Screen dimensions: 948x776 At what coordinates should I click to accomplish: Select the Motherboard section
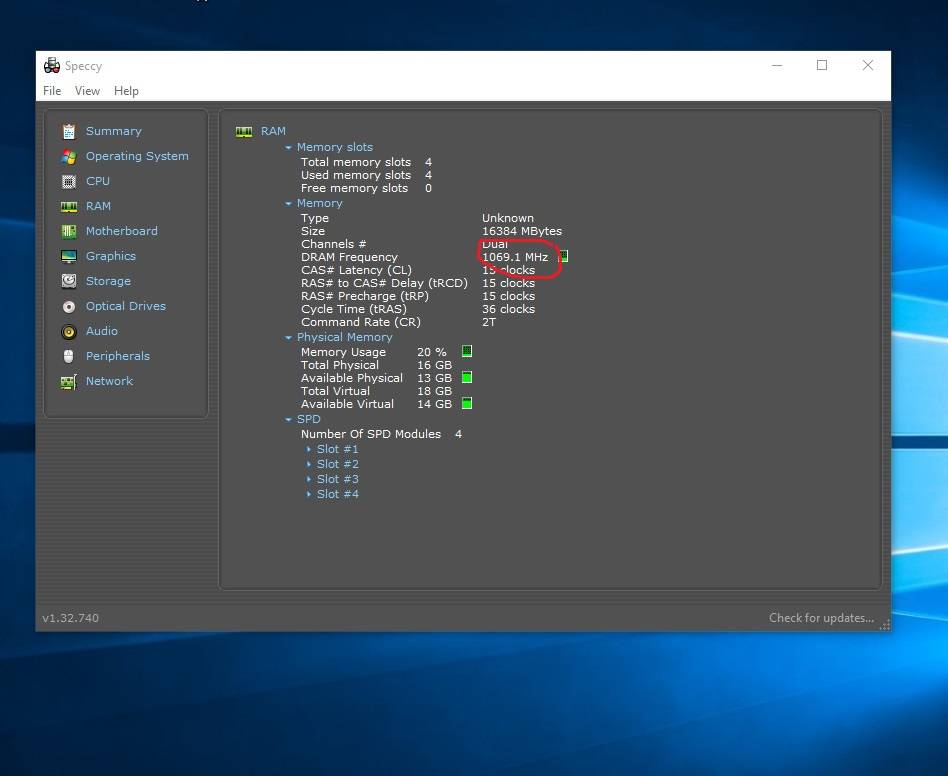[x=122, y=231]
